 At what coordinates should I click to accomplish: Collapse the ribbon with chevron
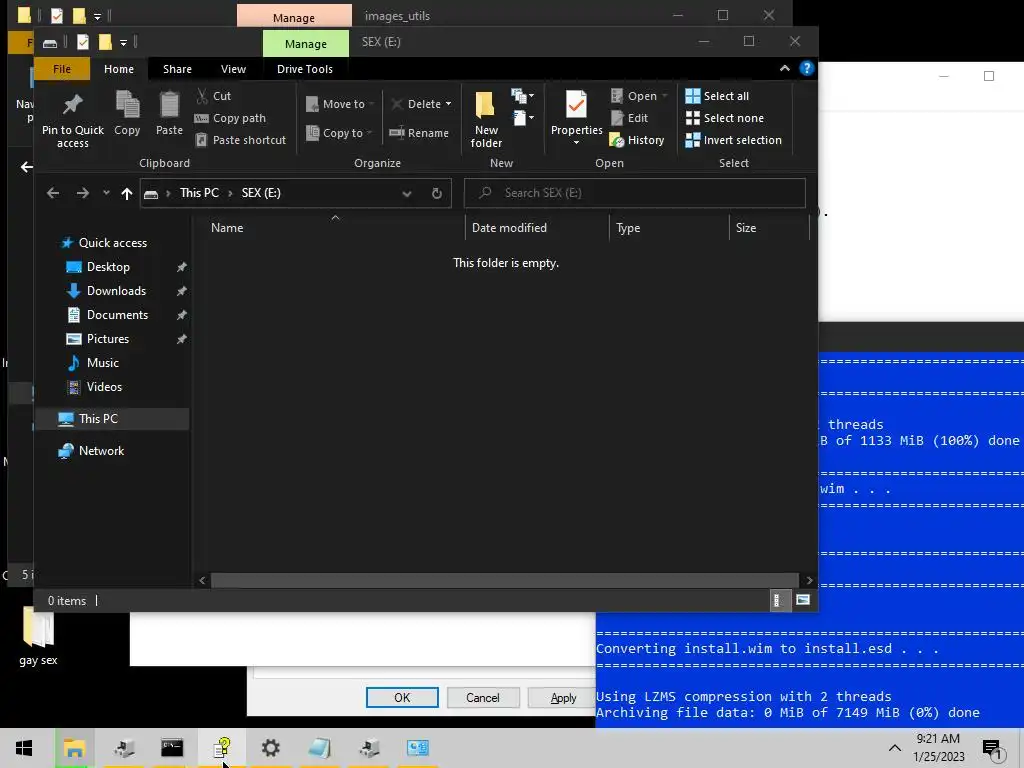(784, 69)
